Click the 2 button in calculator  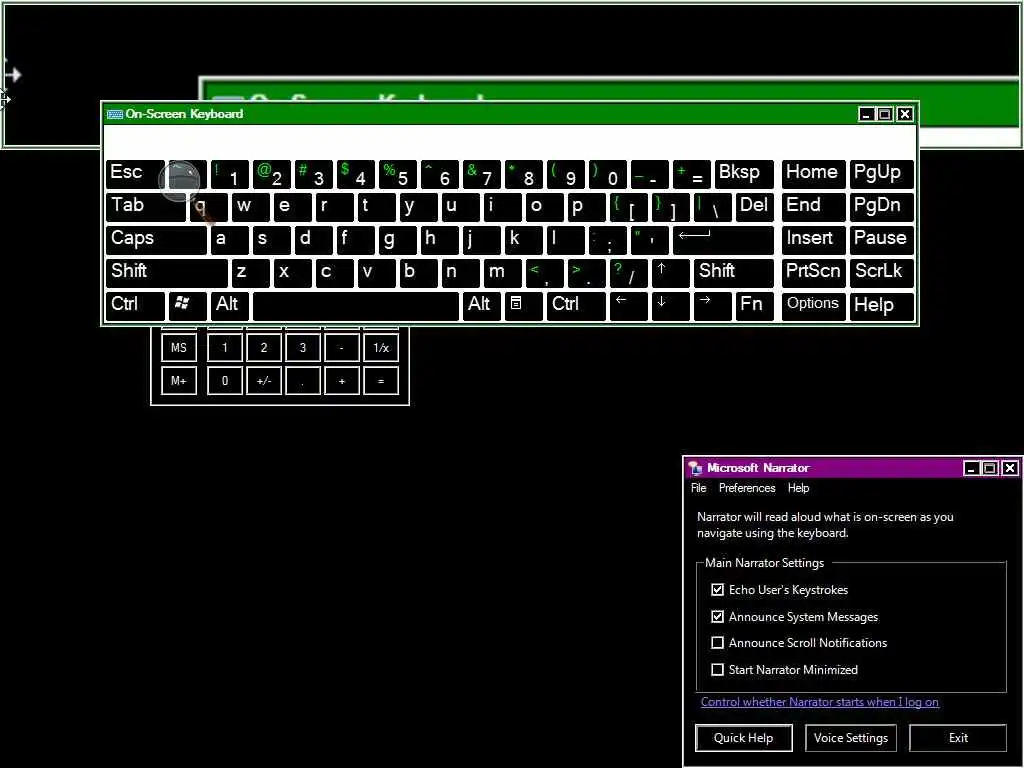point(264,347)
